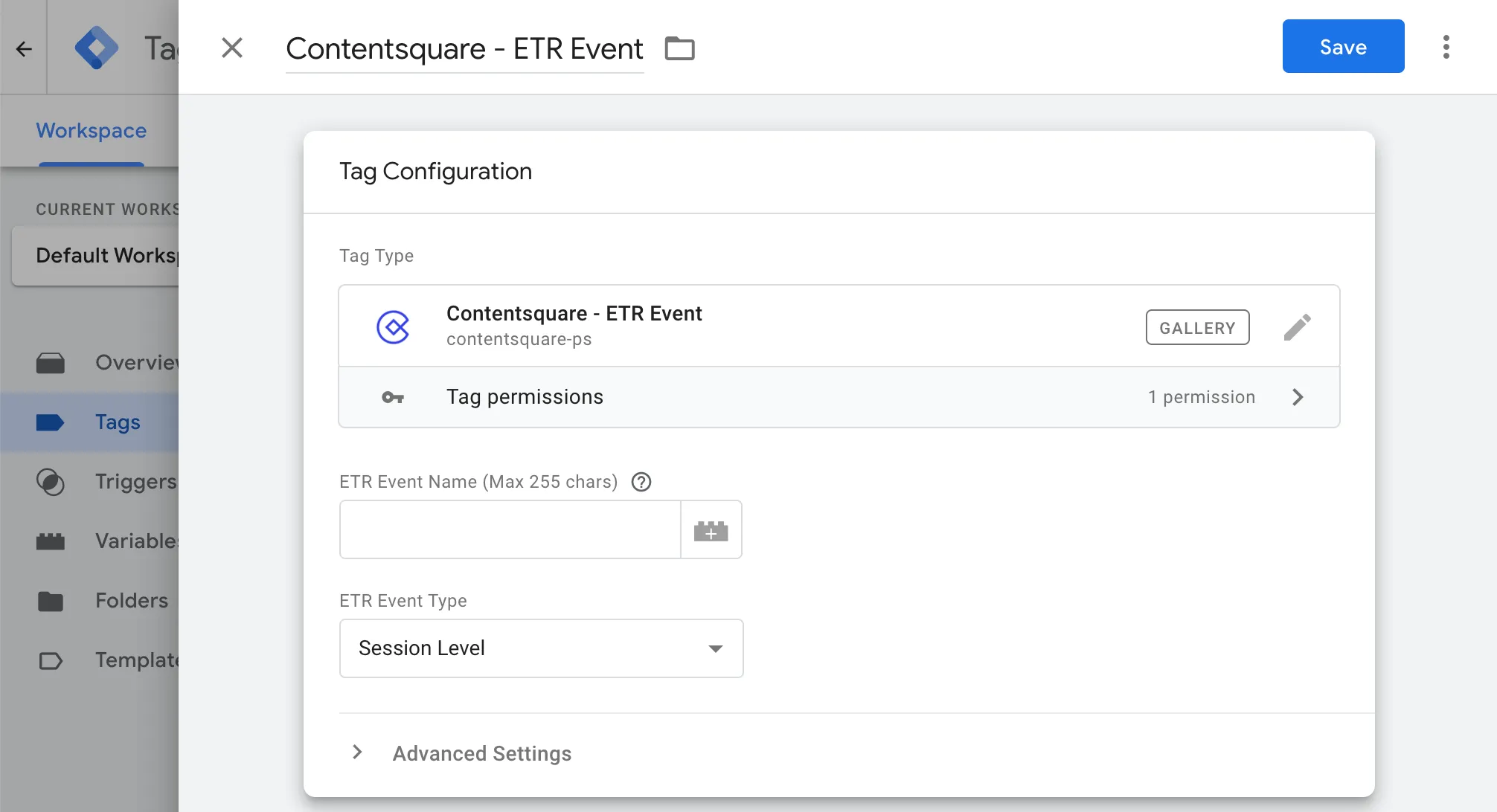1497x812 pixels.
Task: Open Triggers in the sidebar
Action: [x=134, y=482]
